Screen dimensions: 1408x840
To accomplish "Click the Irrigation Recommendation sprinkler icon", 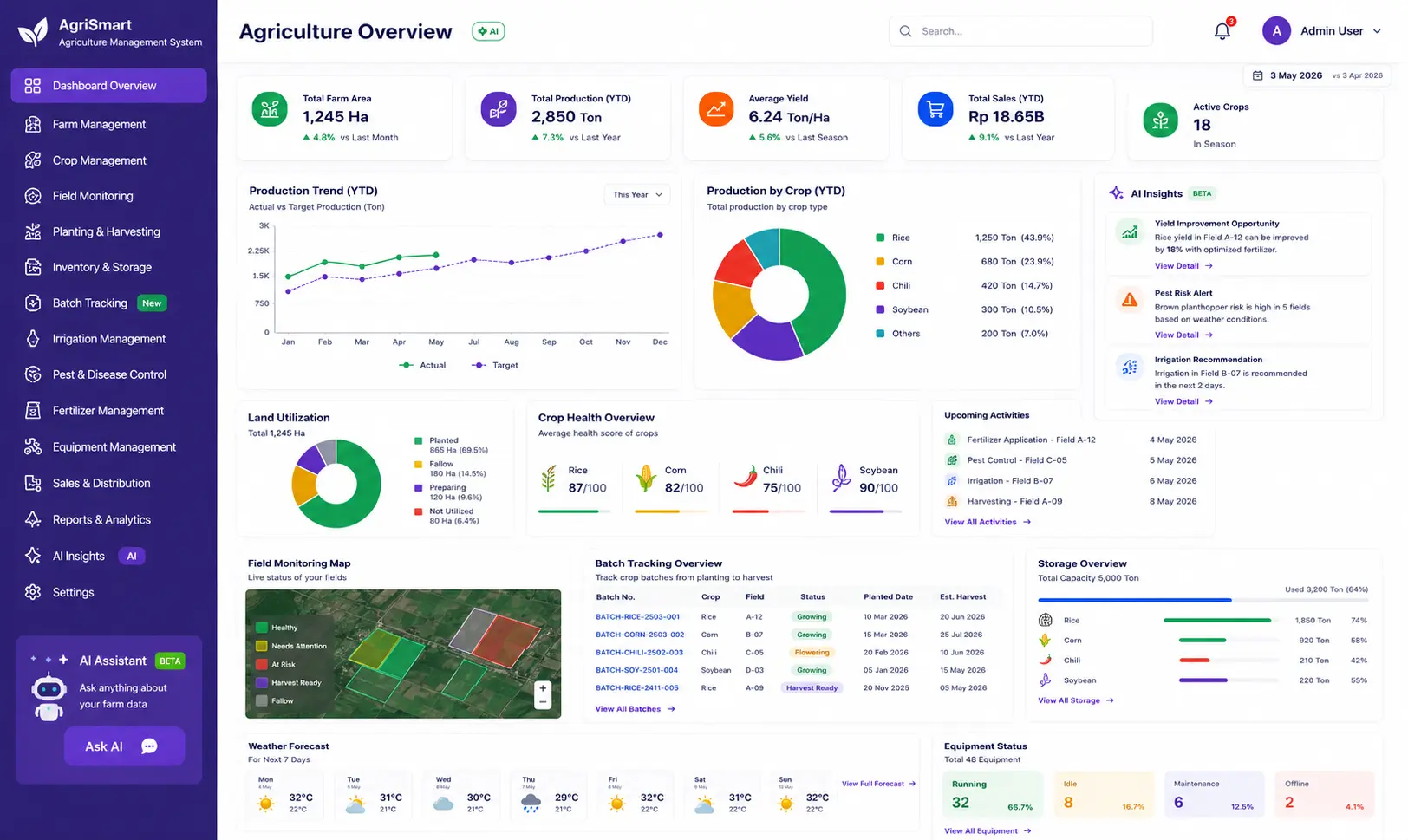I will pos(1130,367).
